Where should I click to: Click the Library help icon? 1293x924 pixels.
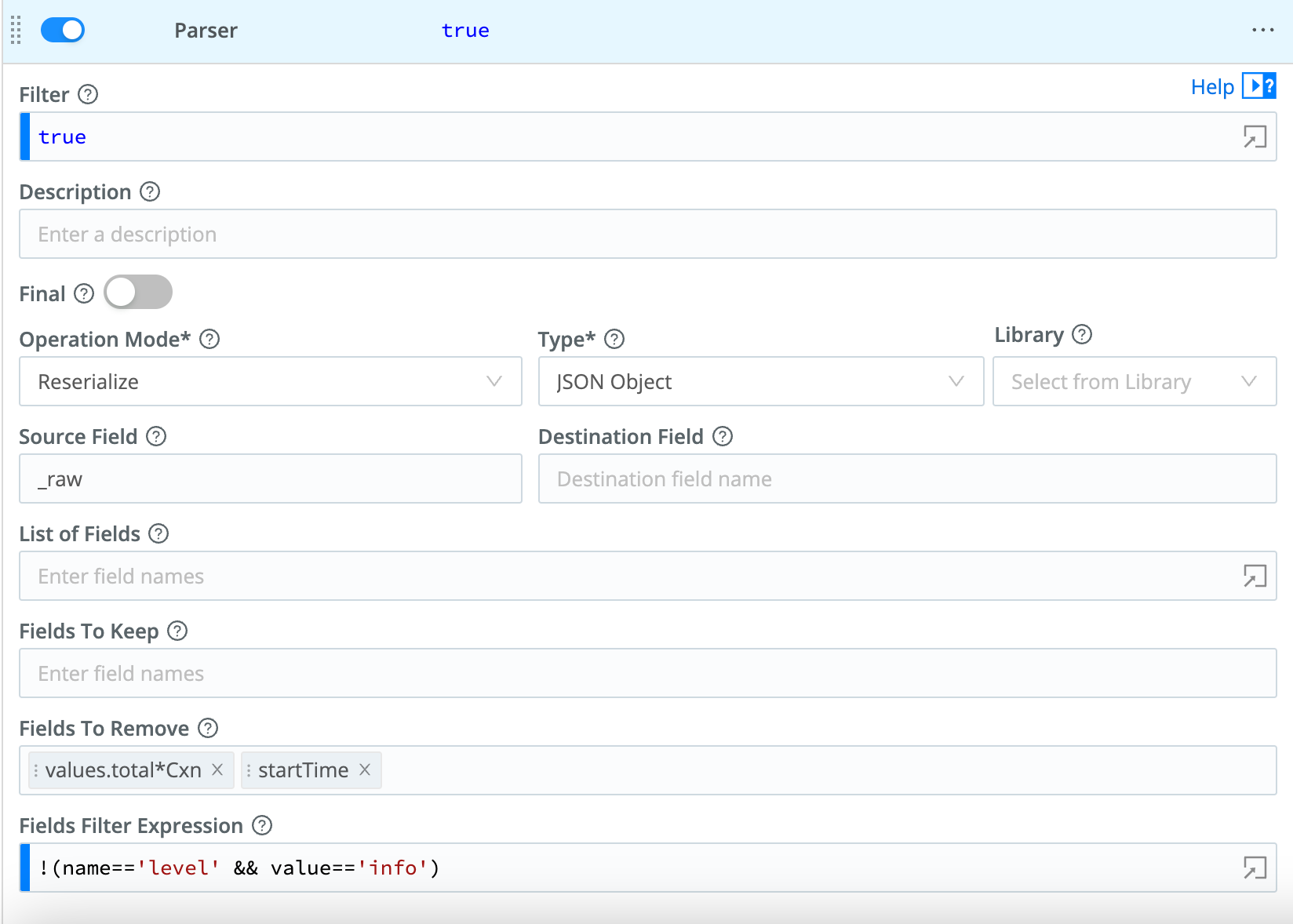1084,335
